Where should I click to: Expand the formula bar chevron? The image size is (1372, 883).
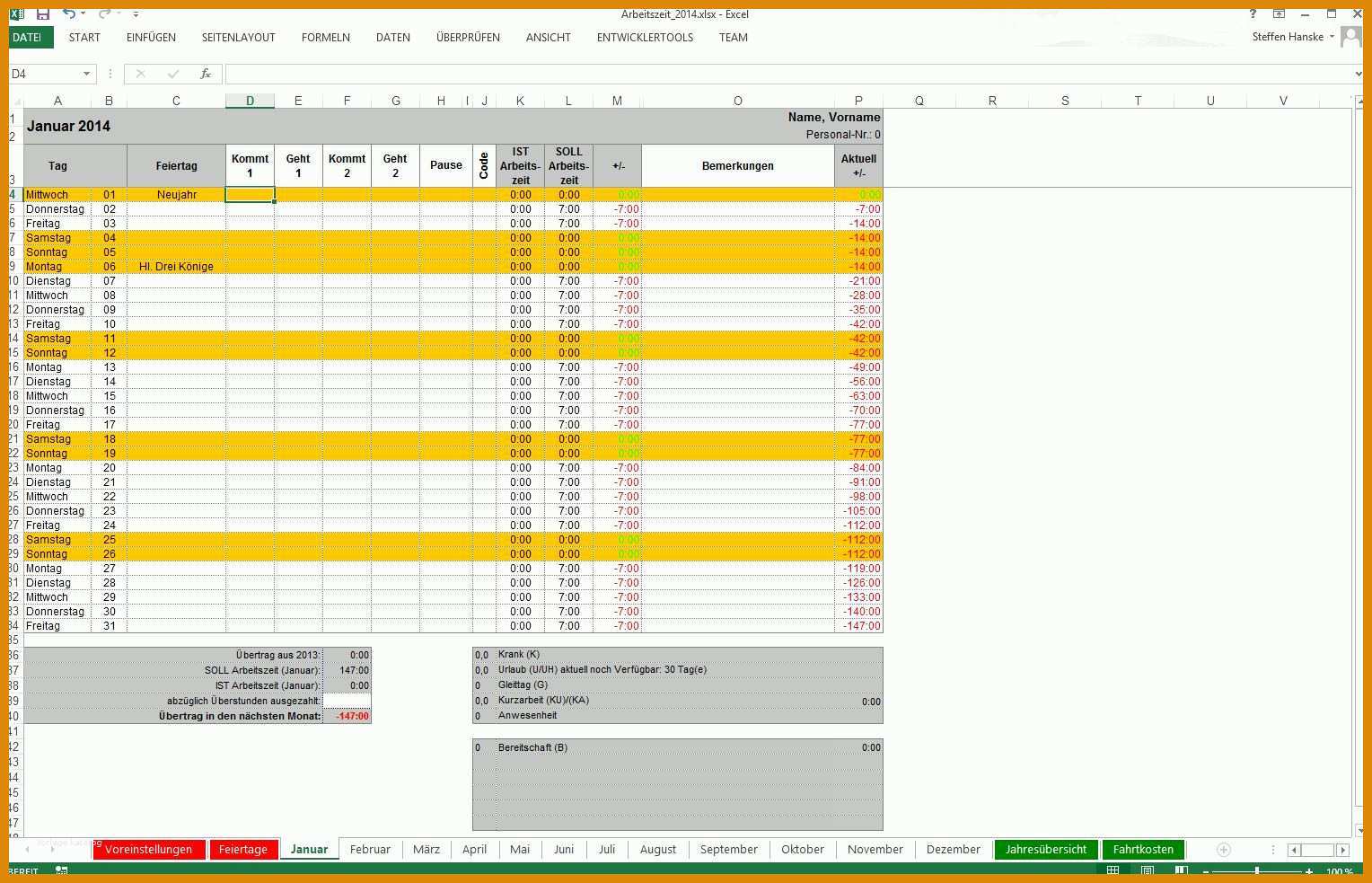pyautogui.click(x=1358, y=74)
